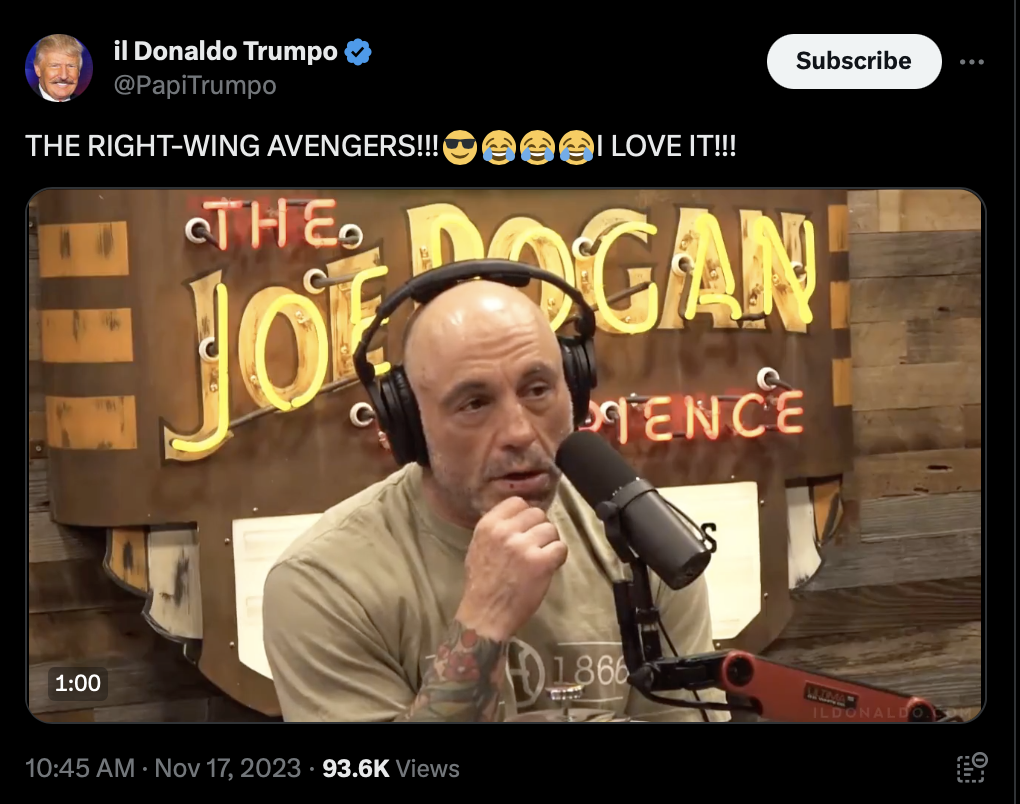Click the middle laughing-crying emoji
The width and height of the screenshot is (1020, 804).
coord(537,146)
